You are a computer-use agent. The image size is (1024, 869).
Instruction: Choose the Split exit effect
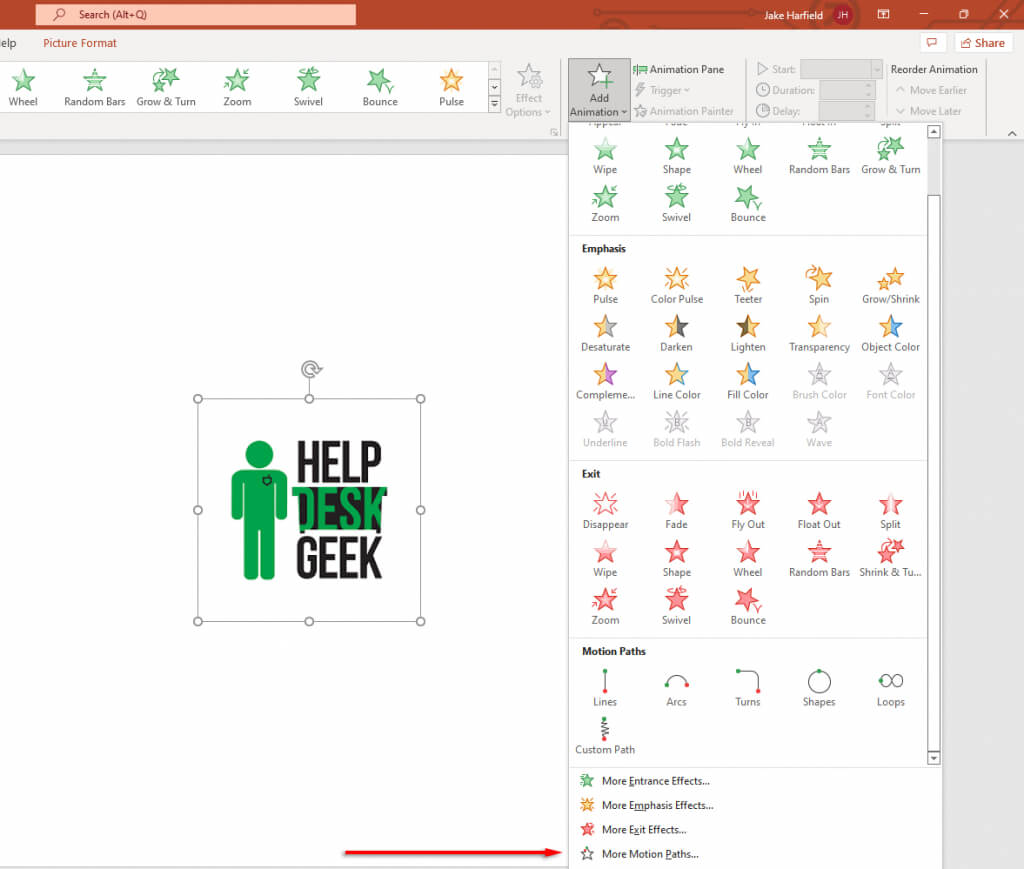[x=891, y=511]
